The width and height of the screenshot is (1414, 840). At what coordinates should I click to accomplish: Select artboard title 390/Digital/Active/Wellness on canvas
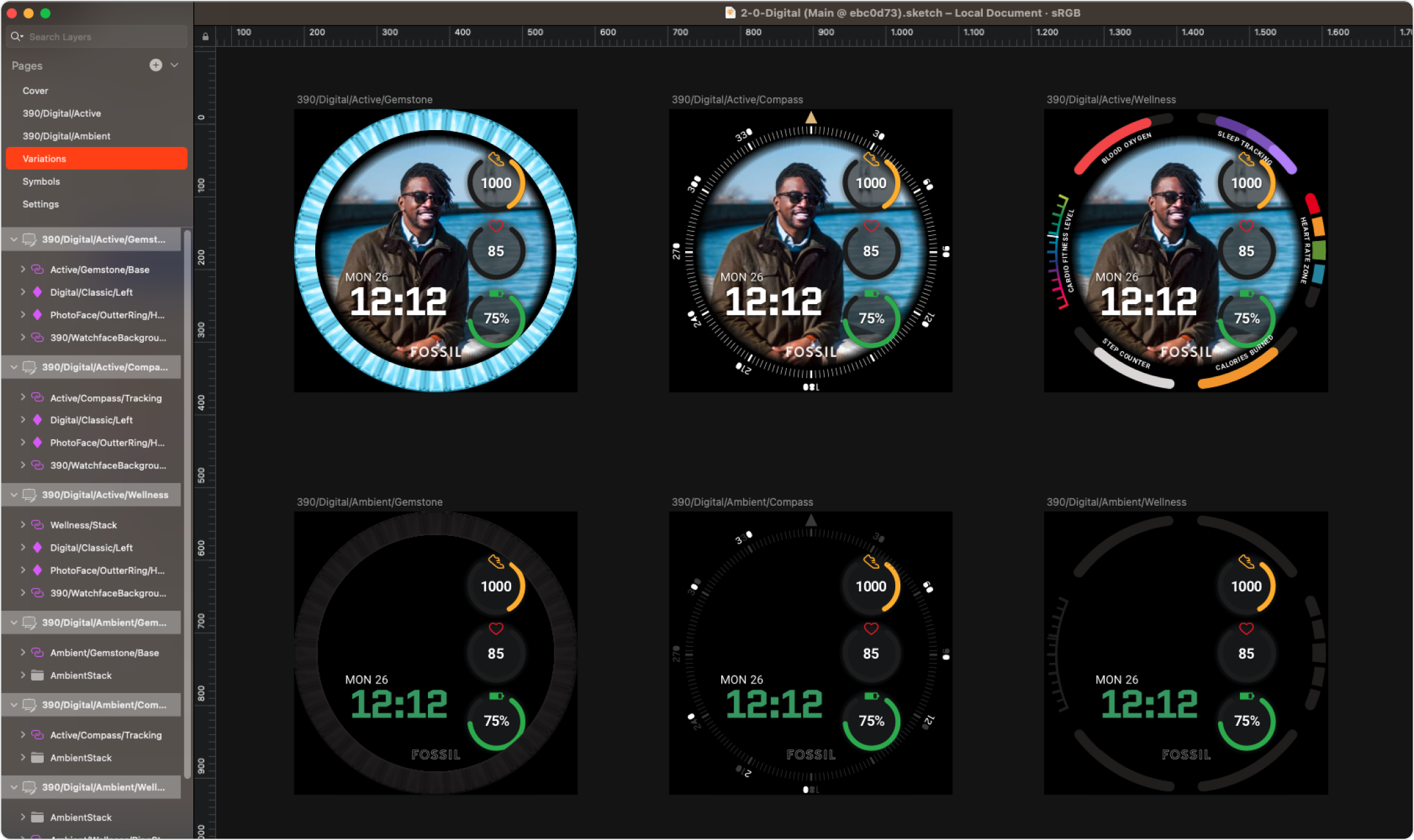(1111, 100)
